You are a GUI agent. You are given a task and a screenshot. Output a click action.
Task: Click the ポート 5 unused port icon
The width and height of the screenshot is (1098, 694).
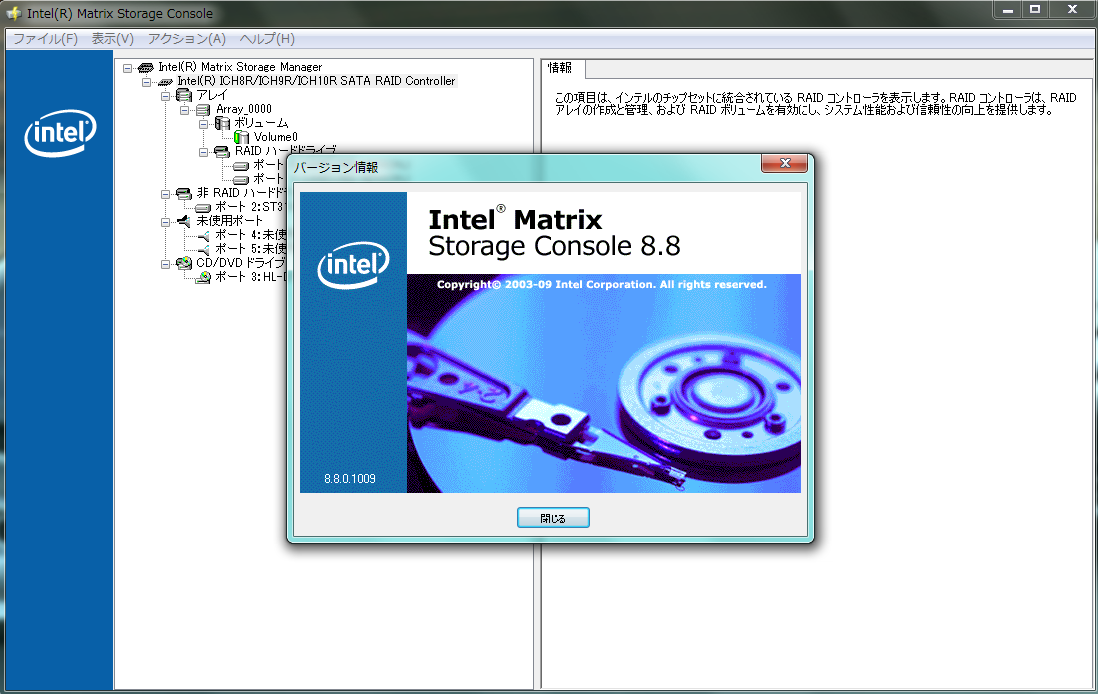[x=204, y=250]
